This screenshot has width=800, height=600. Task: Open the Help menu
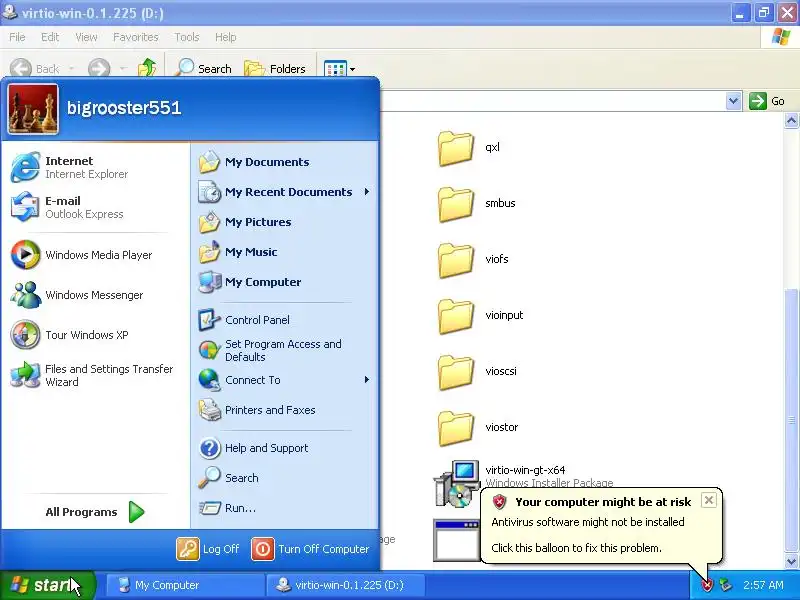pyautogui.click(x=225, y=37)
